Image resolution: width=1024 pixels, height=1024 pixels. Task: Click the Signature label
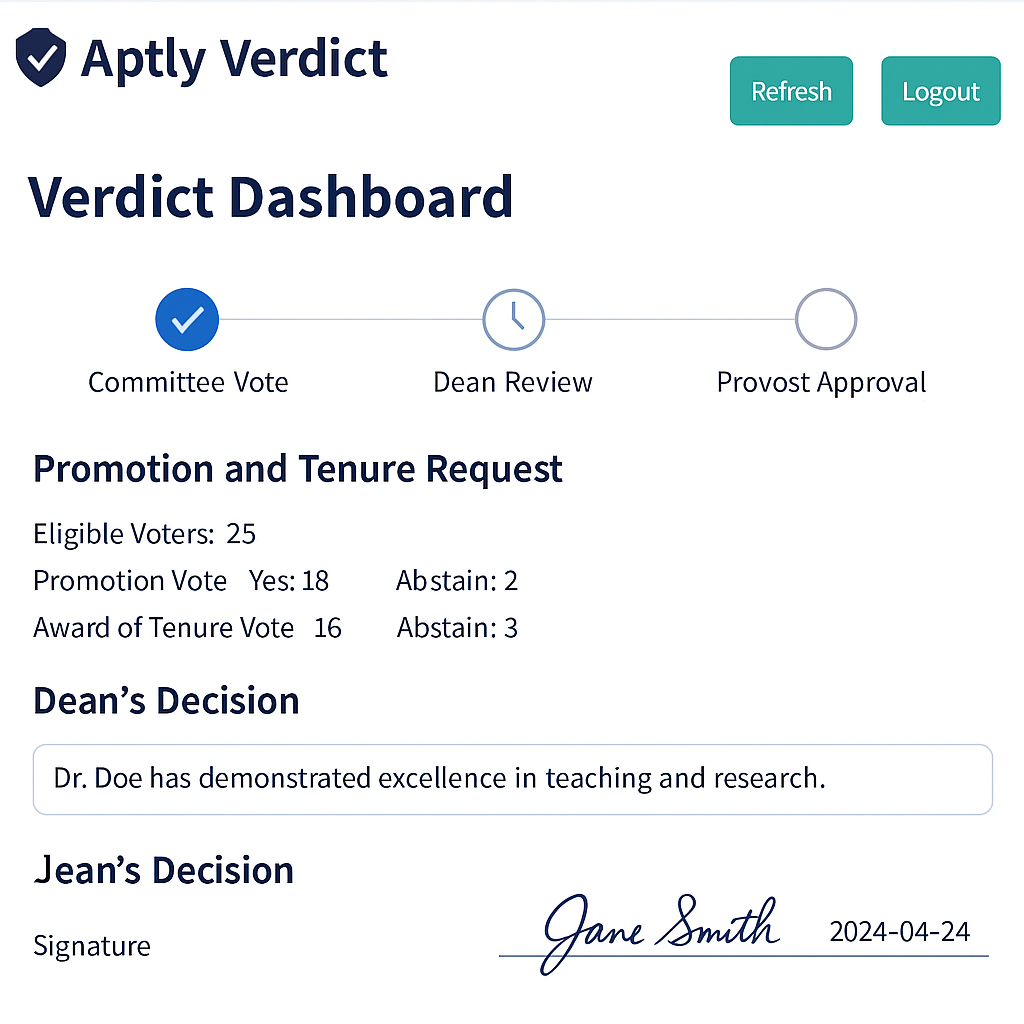[91, 945]
